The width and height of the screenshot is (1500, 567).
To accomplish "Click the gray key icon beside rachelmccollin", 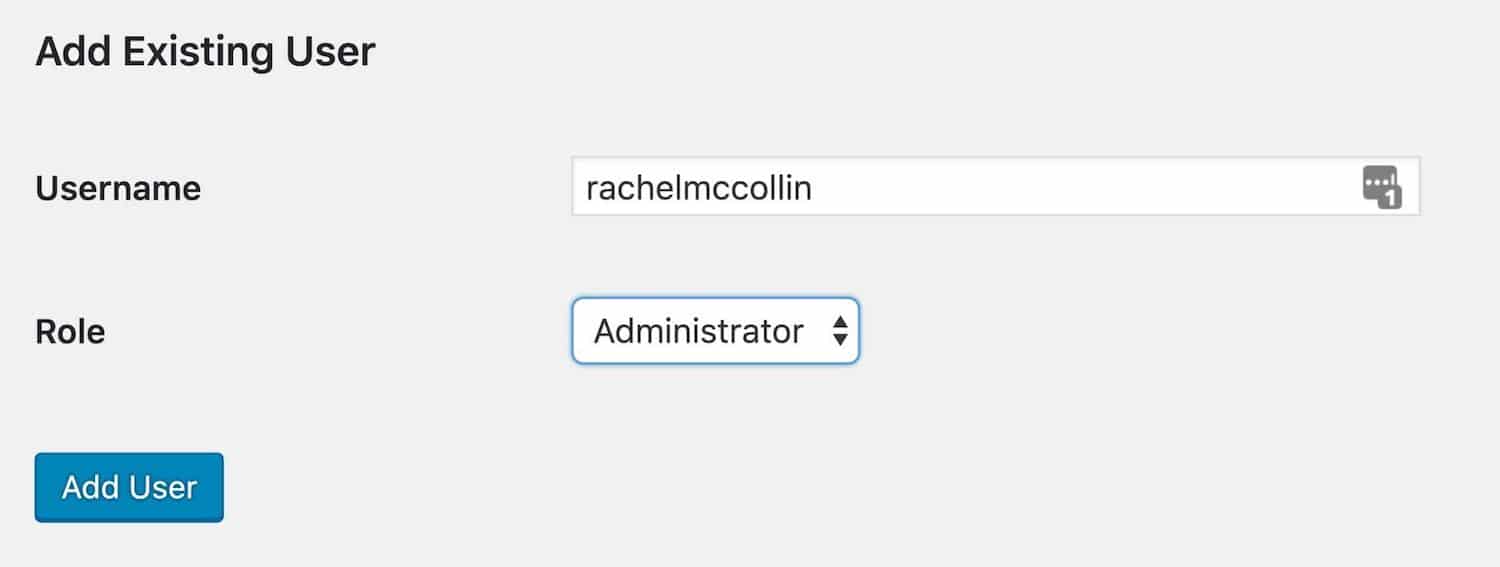I will [1382, 188].
